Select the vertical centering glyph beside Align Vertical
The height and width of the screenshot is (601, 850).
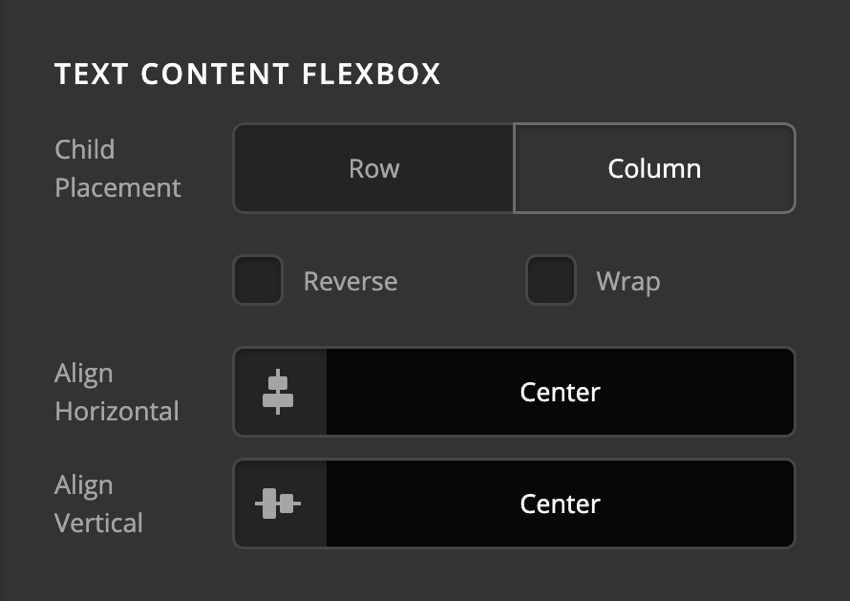[277, 504]
